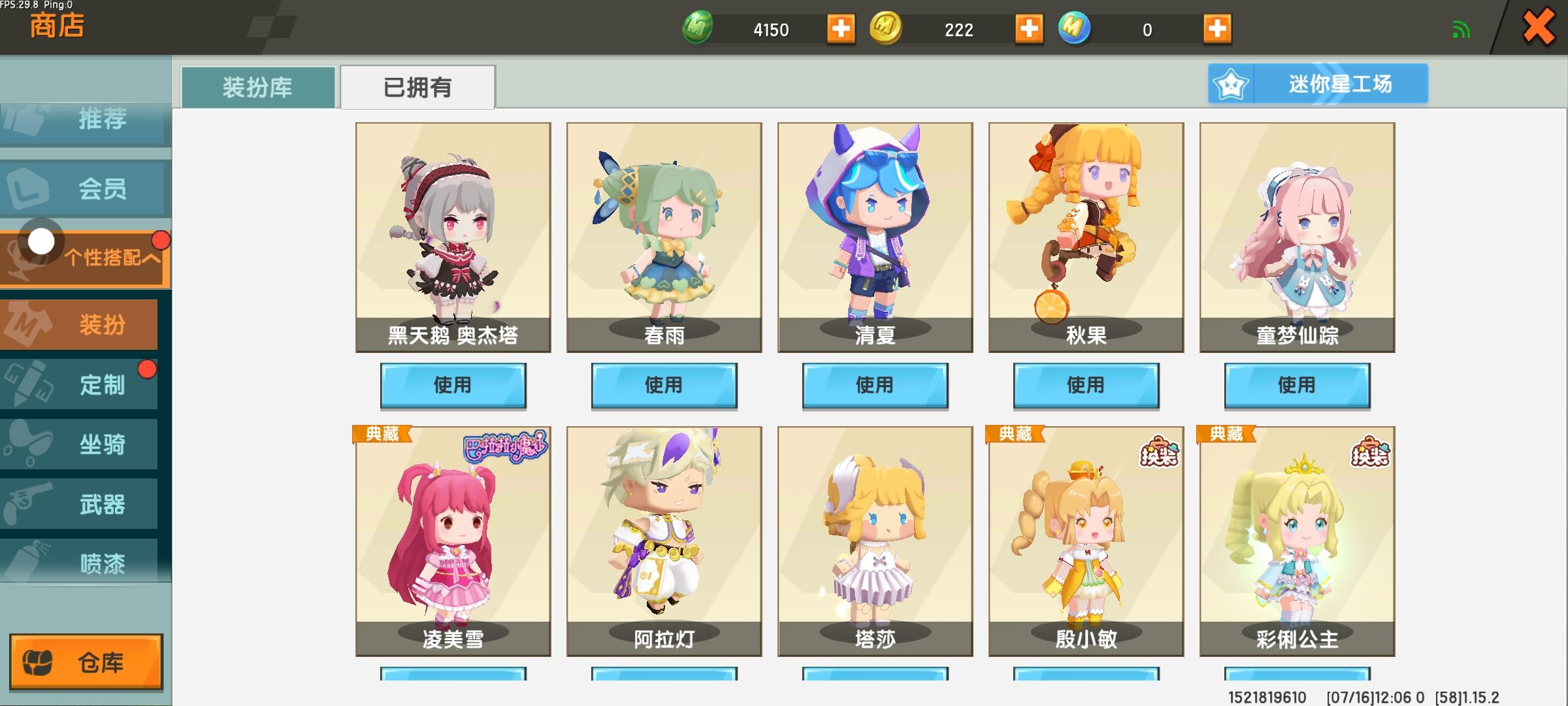Use the 春雨 outfit
The image size is (1568, 706).
(664, 386)
